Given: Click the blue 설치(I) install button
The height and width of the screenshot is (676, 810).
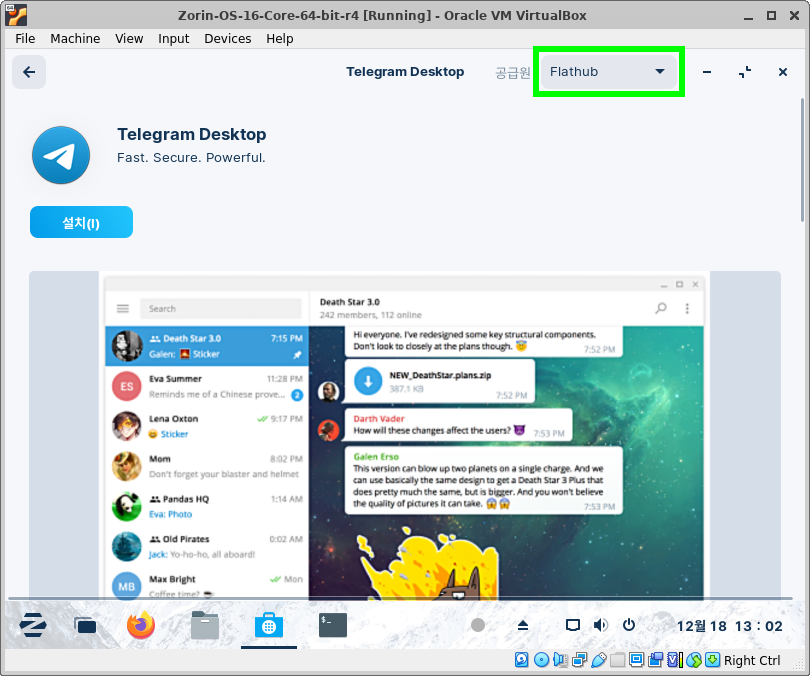Looking at the screenshot, I should click(x=81, y=222).
